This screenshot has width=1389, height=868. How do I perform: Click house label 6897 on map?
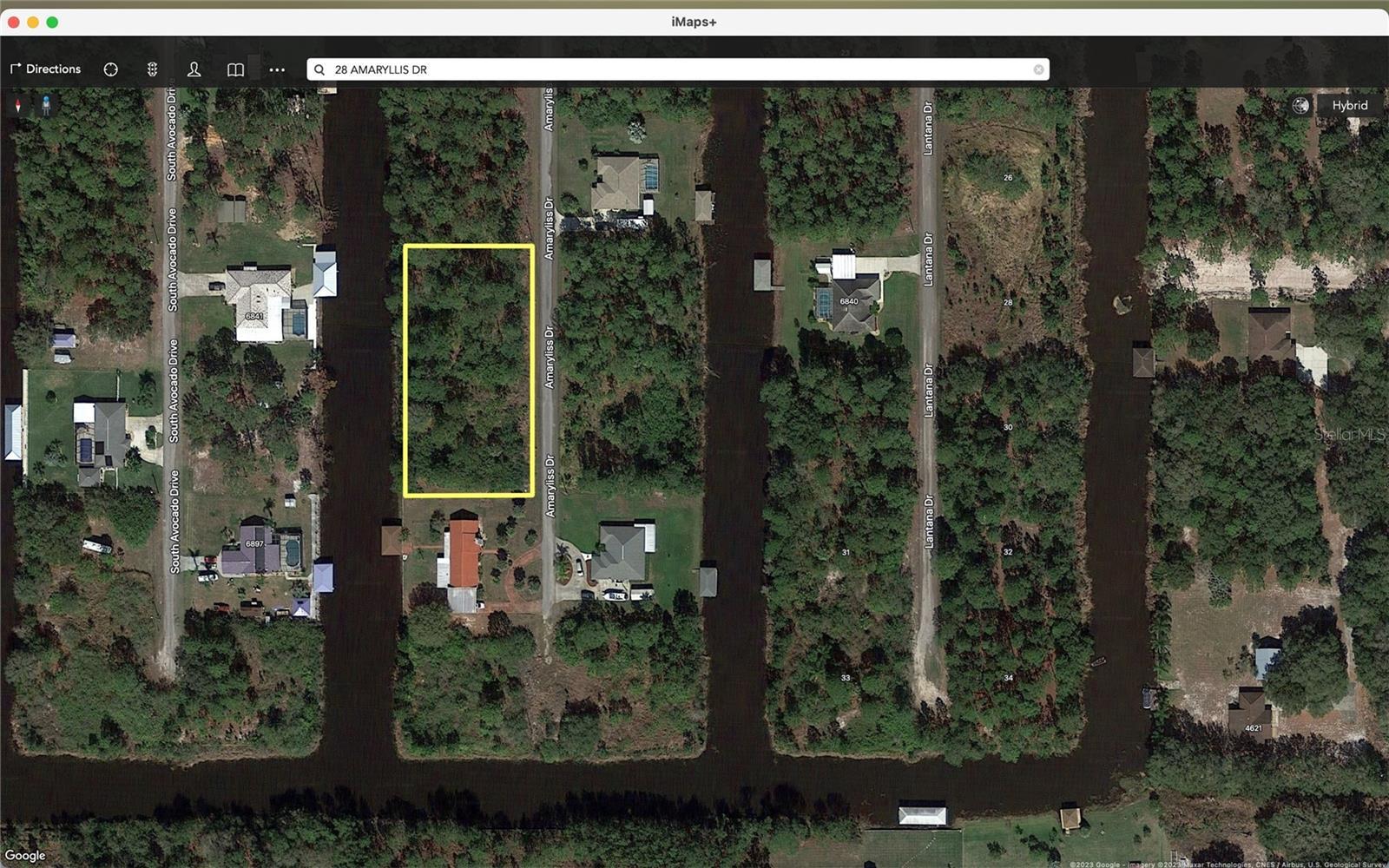[x=254, y=543]
